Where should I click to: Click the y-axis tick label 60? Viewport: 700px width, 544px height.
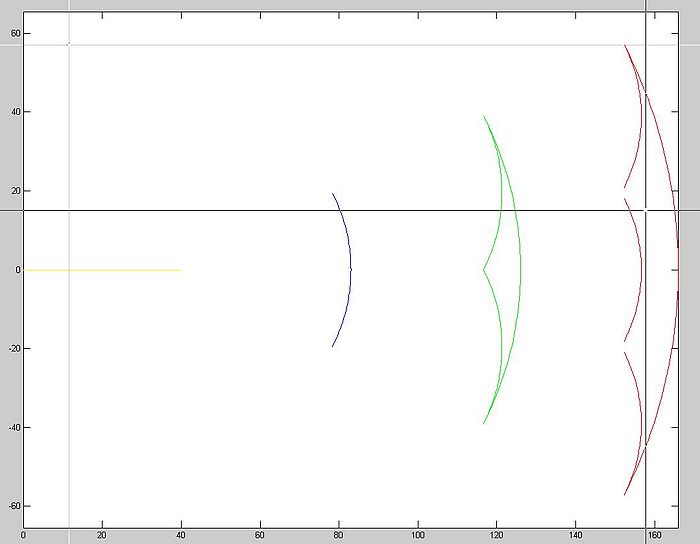coord(14,33)
